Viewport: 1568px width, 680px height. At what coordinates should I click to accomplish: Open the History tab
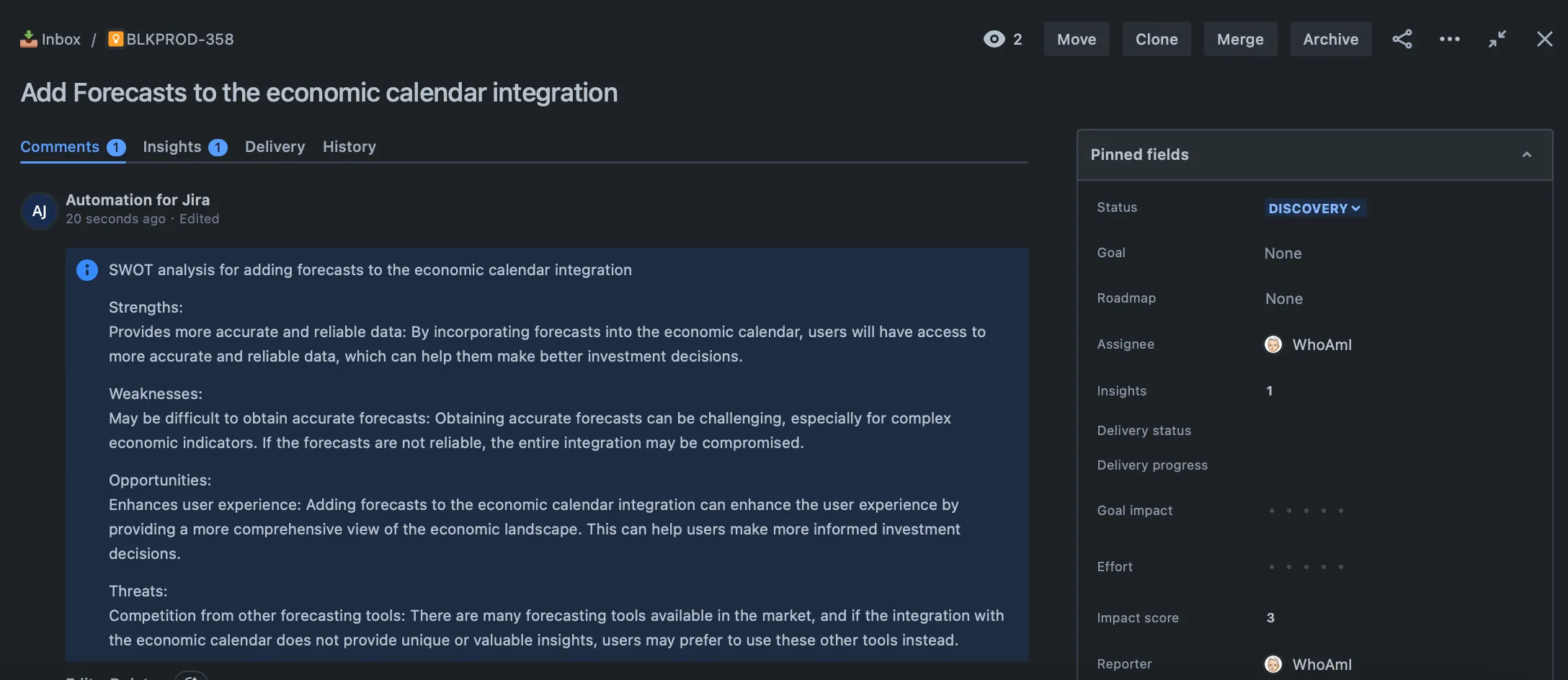click(349, 146)
